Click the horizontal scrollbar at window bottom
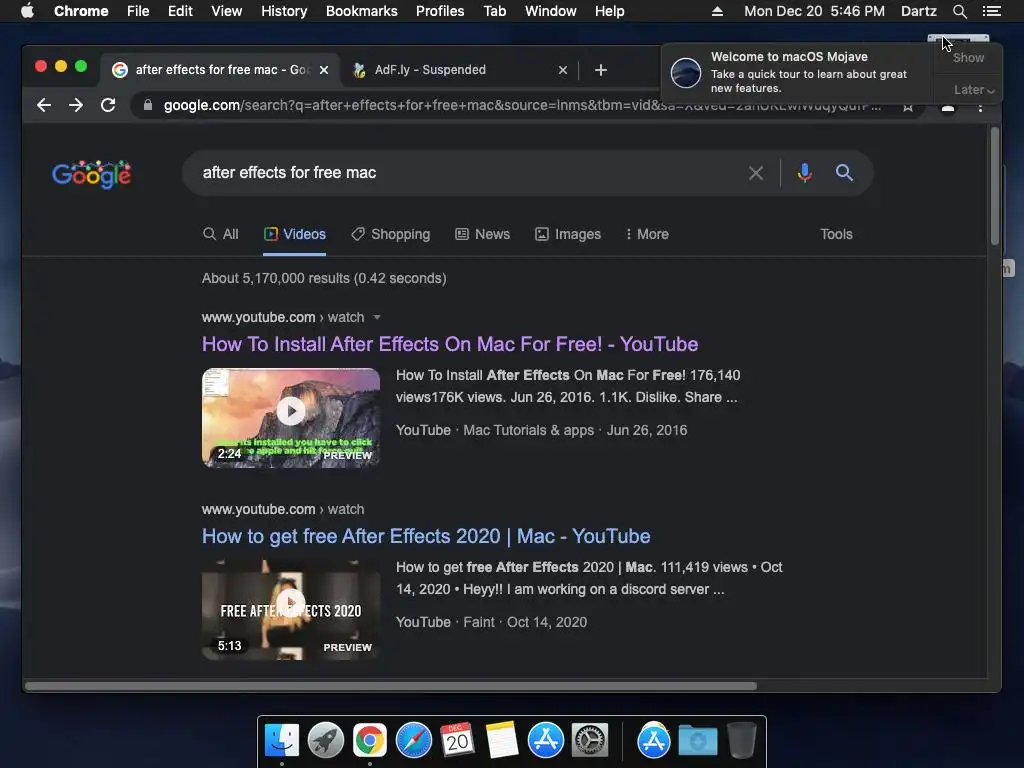The height and width of the screenshot is (768, 1024). (391, 686)
